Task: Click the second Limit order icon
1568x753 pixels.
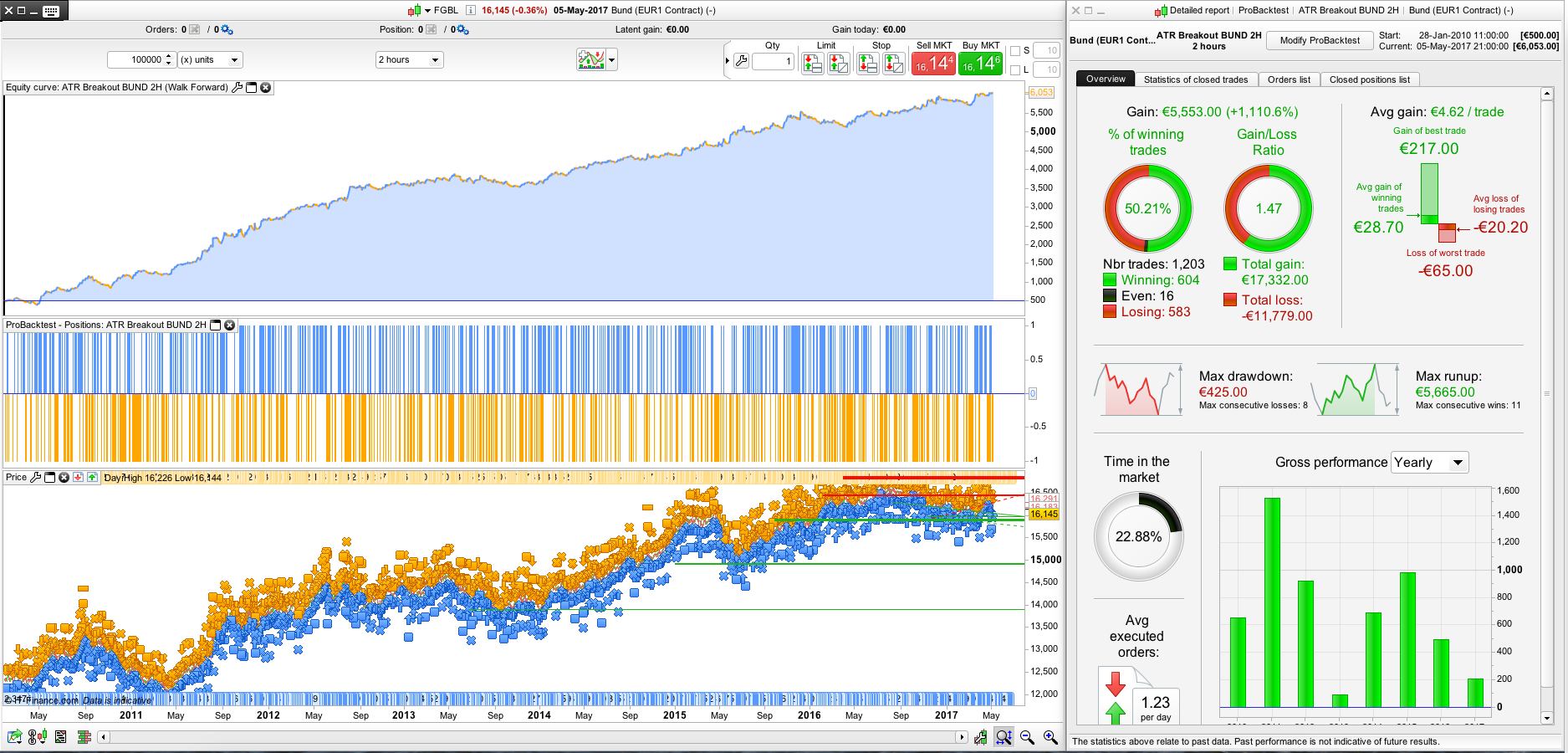Action: tap(838, 63)
